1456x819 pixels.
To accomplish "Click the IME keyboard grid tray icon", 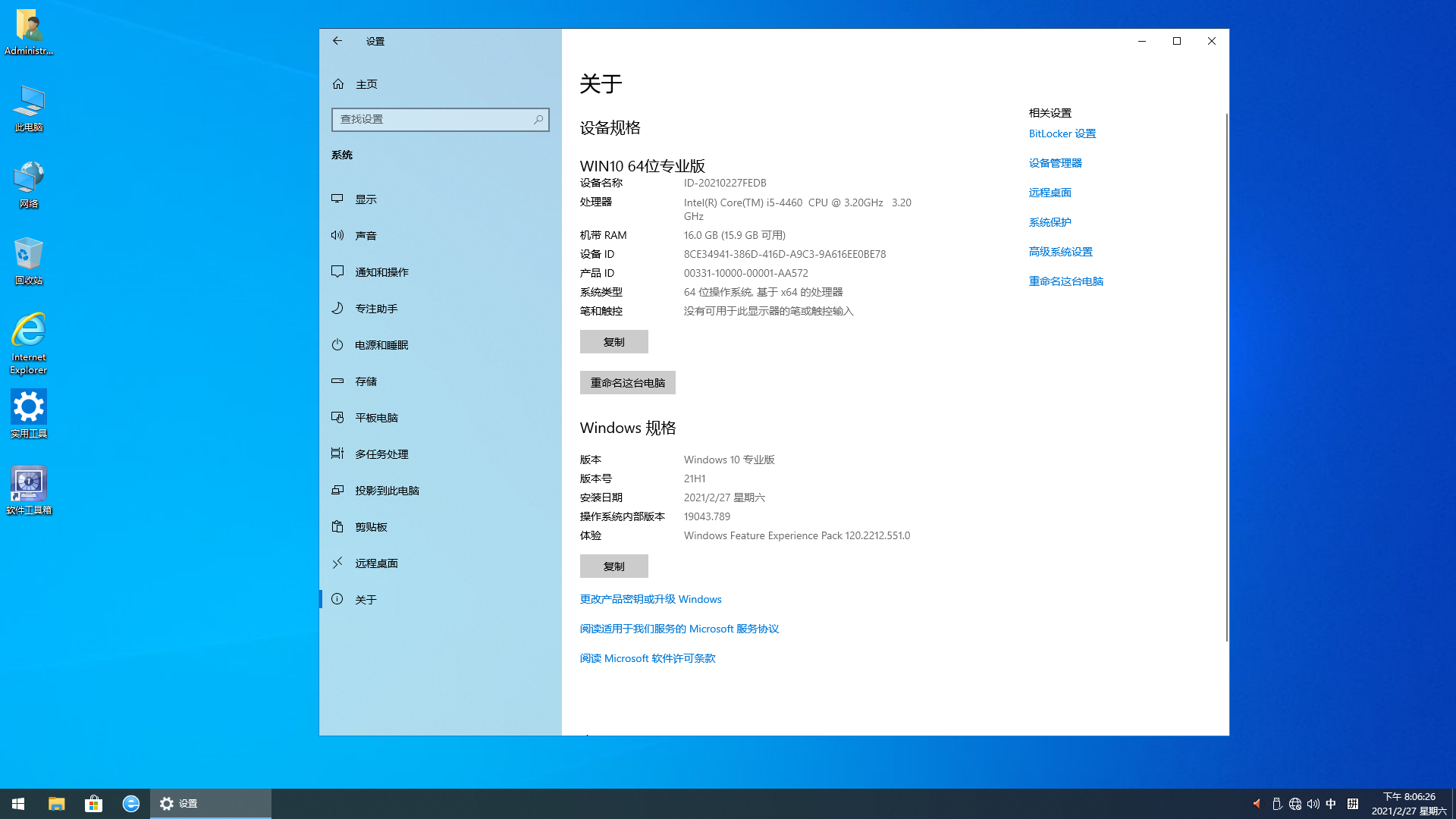I will point(1353,804).
